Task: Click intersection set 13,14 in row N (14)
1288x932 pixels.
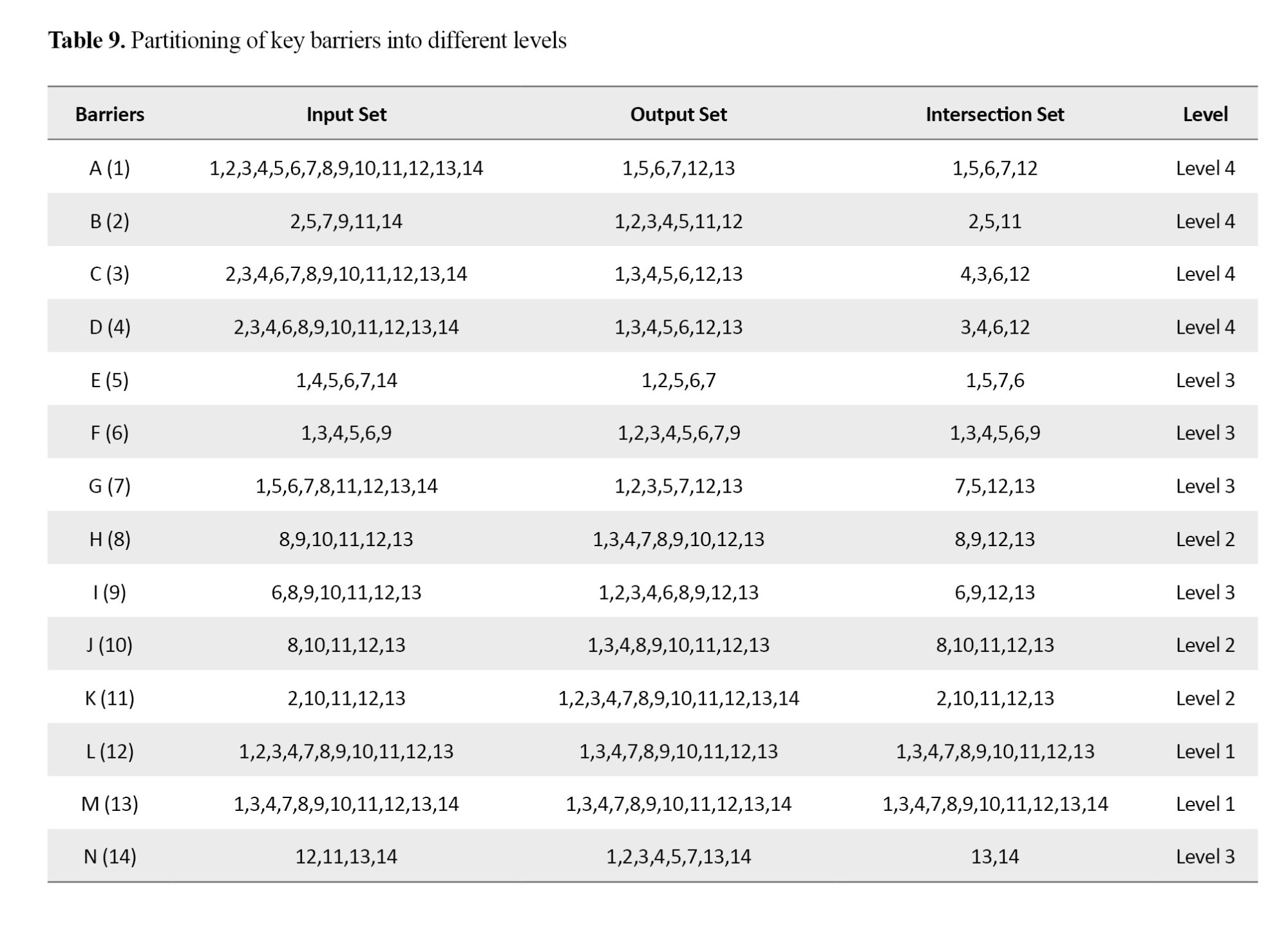Action: point(994,857)
